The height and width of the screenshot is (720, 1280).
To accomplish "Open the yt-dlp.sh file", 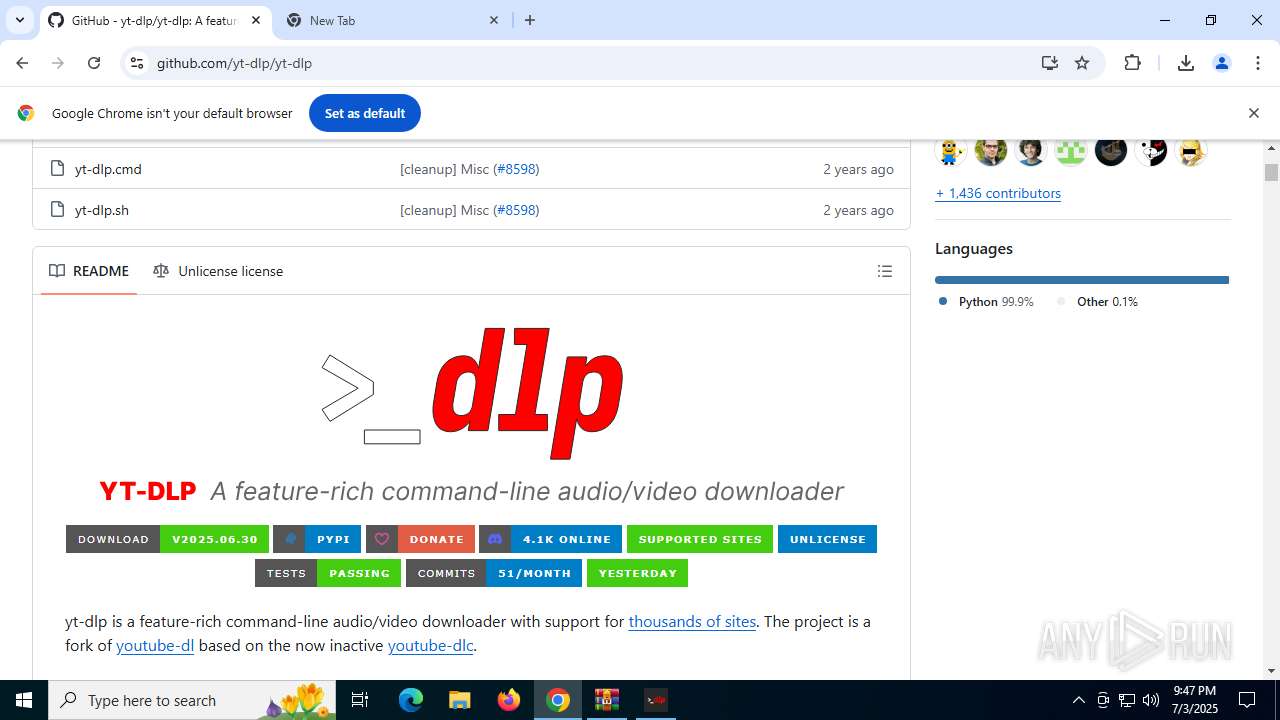I will (102, 210).
